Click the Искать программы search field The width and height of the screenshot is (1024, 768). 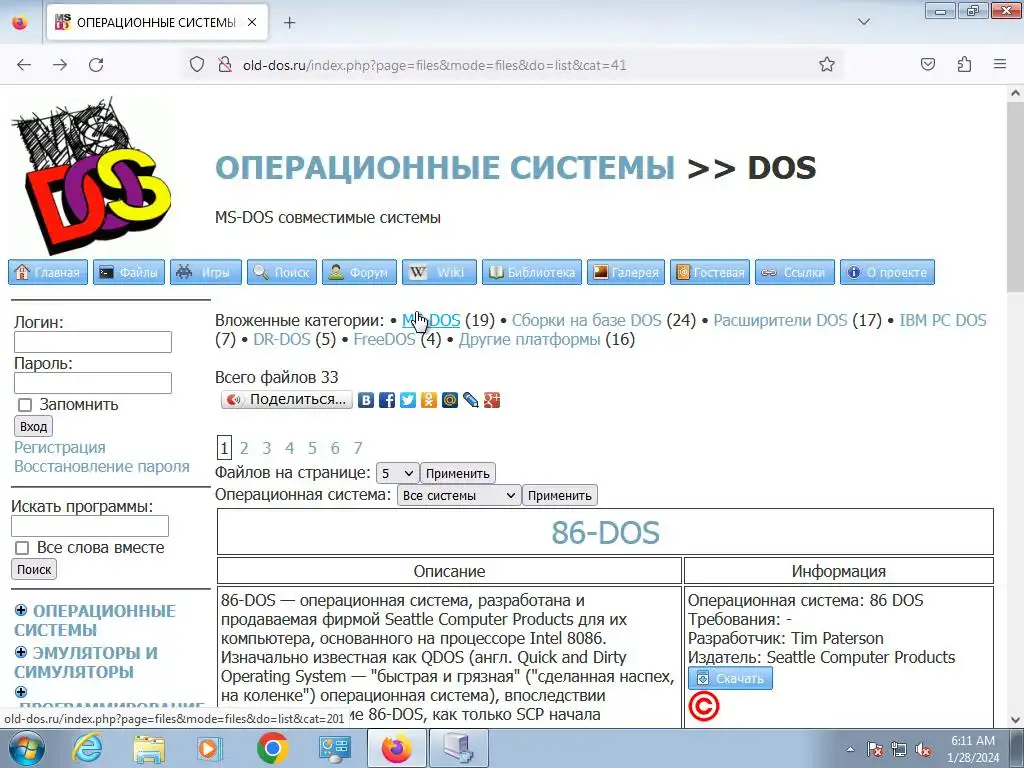(90, 526)
